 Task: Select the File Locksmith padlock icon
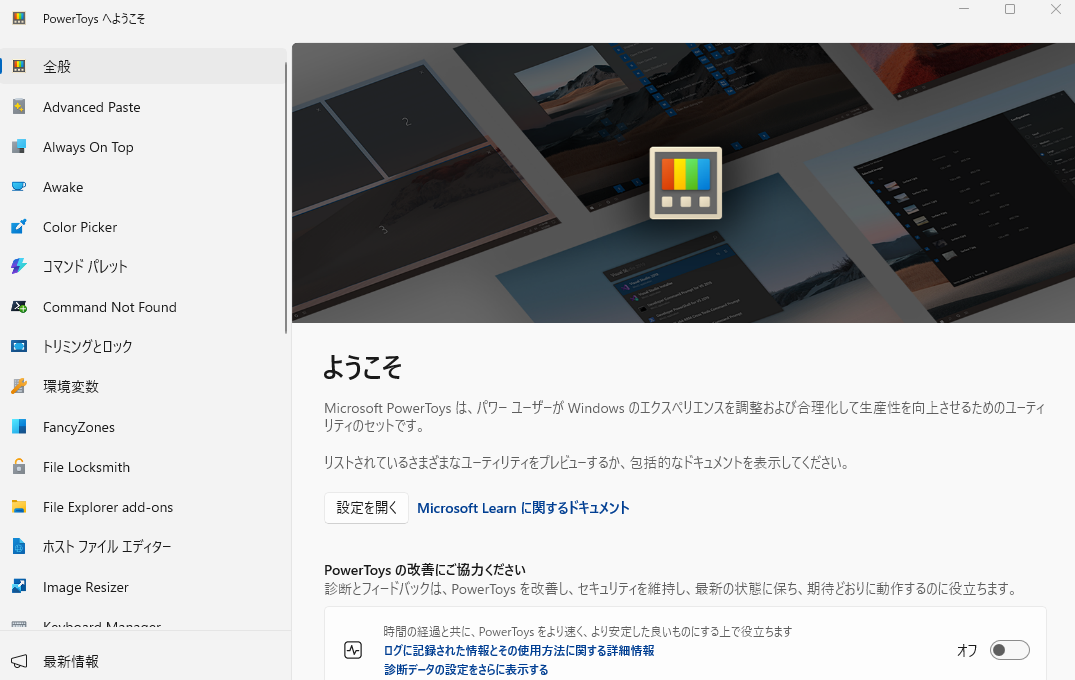(x=19, y=467)
